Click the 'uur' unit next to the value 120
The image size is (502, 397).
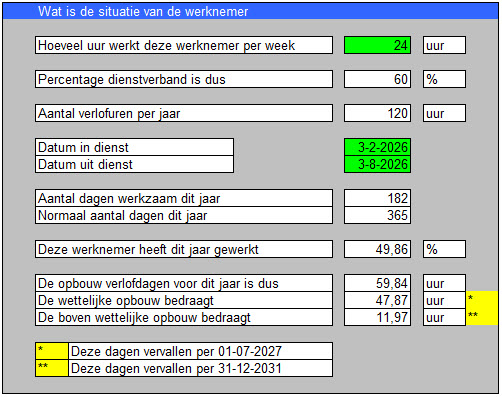click(444, 113)
